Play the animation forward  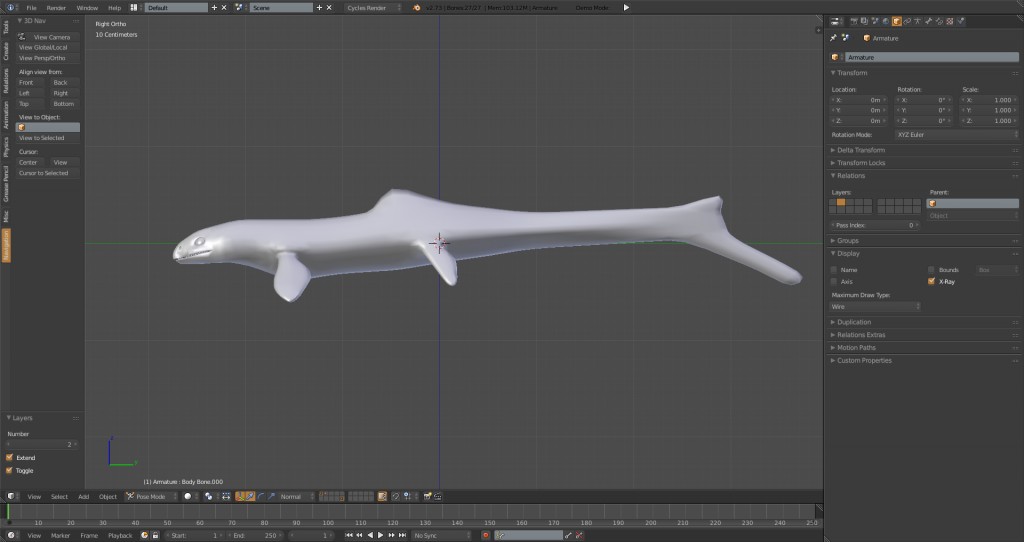380,535
